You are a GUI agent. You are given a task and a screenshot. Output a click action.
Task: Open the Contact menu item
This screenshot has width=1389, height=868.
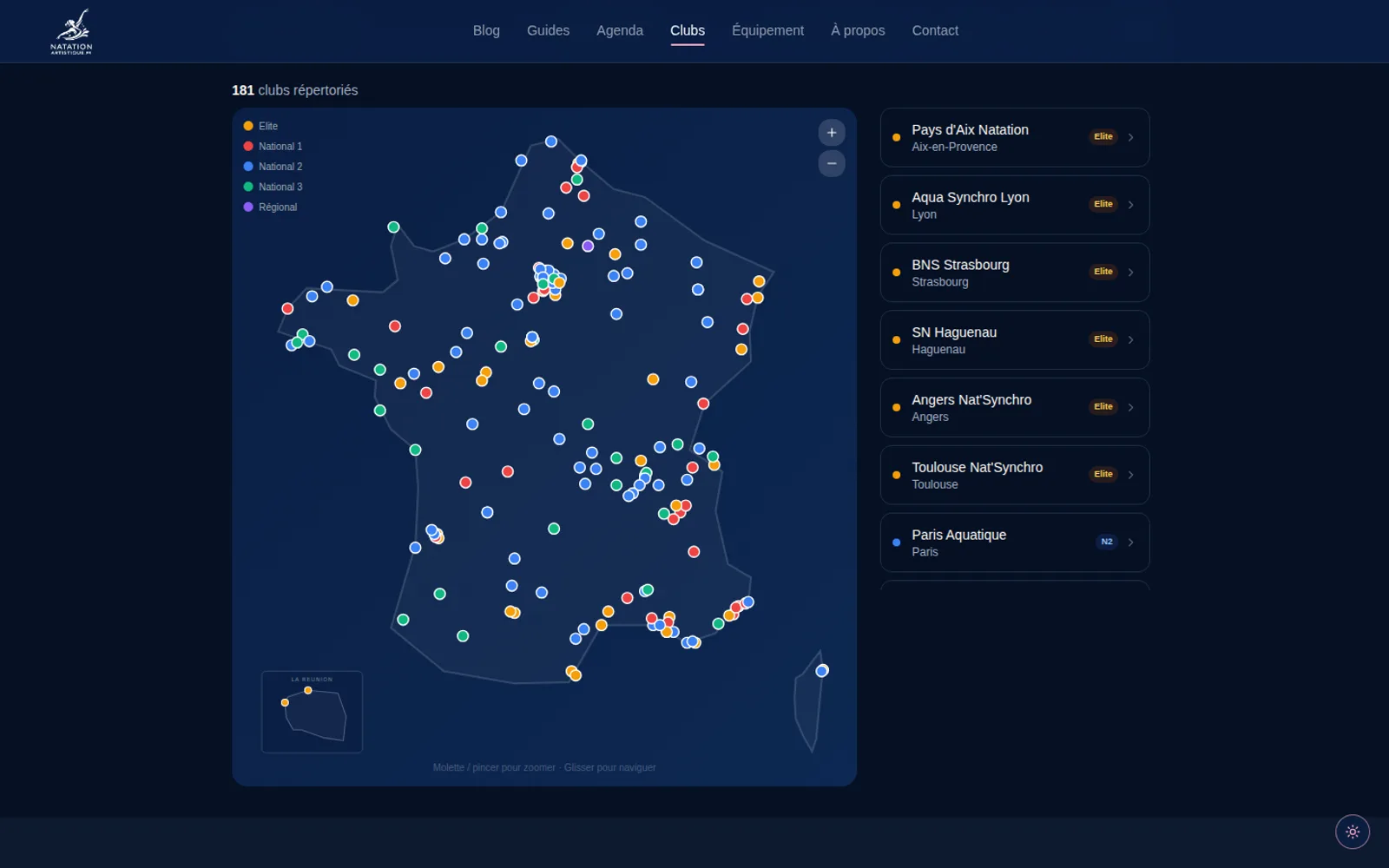(x=935, y=30)
